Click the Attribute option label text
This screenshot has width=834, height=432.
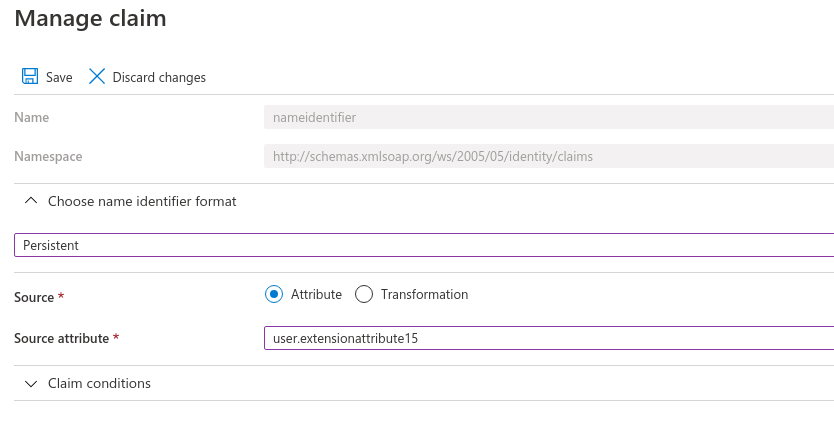pos(316,294)
